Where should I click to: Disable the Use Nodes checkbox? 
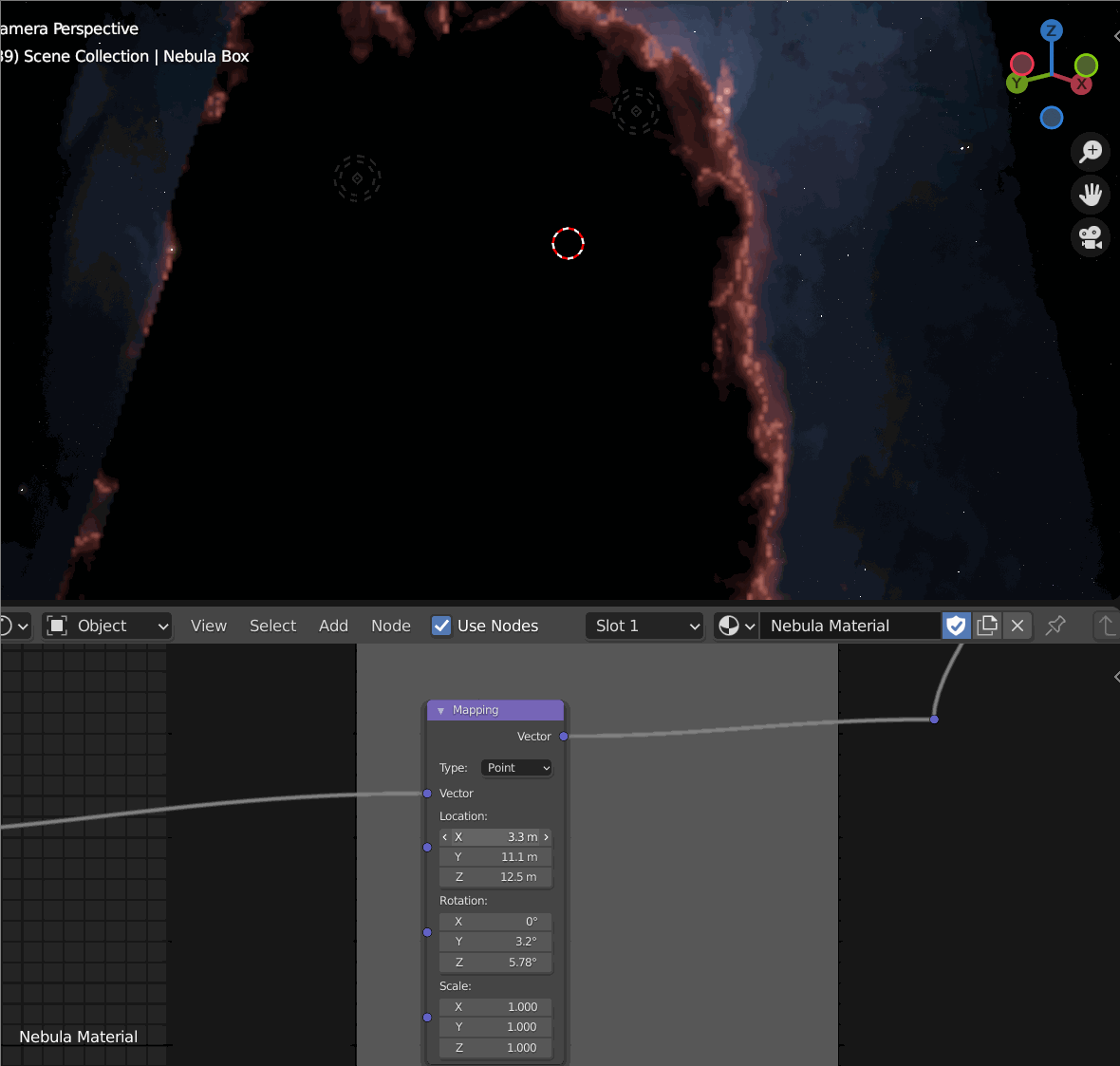(x=440, y=626)
